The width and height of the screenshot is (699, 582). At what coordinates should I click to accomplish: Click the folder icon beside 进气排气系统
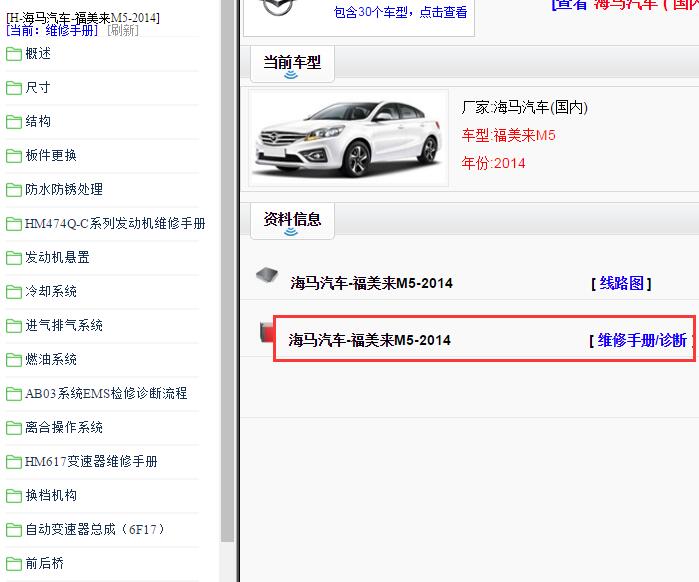point(14,326)
